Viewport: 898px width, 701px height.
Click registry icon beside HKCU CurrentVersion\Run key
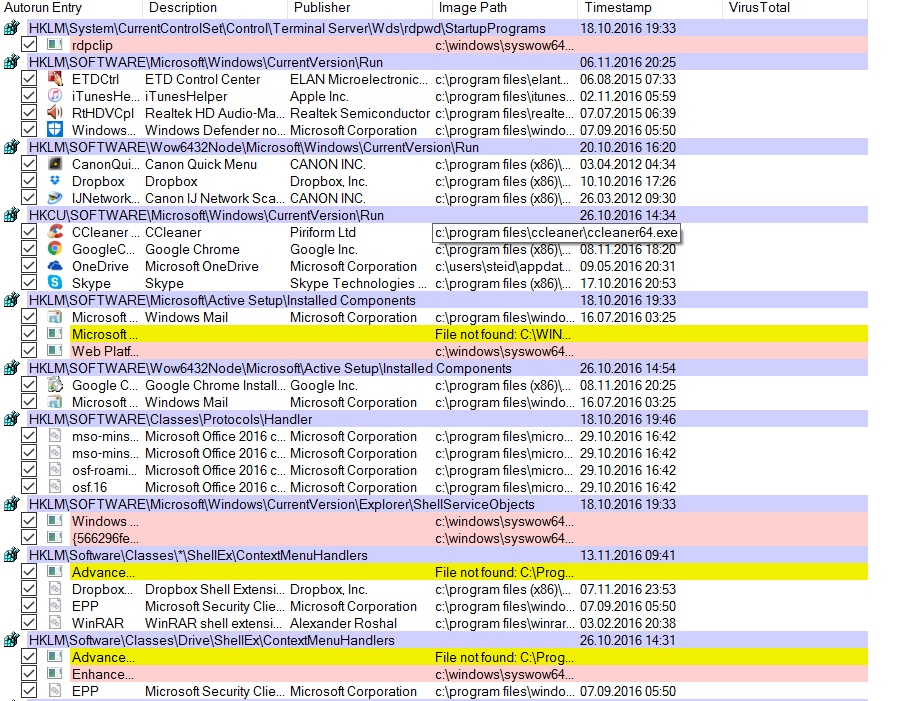(x=11, y=215)
